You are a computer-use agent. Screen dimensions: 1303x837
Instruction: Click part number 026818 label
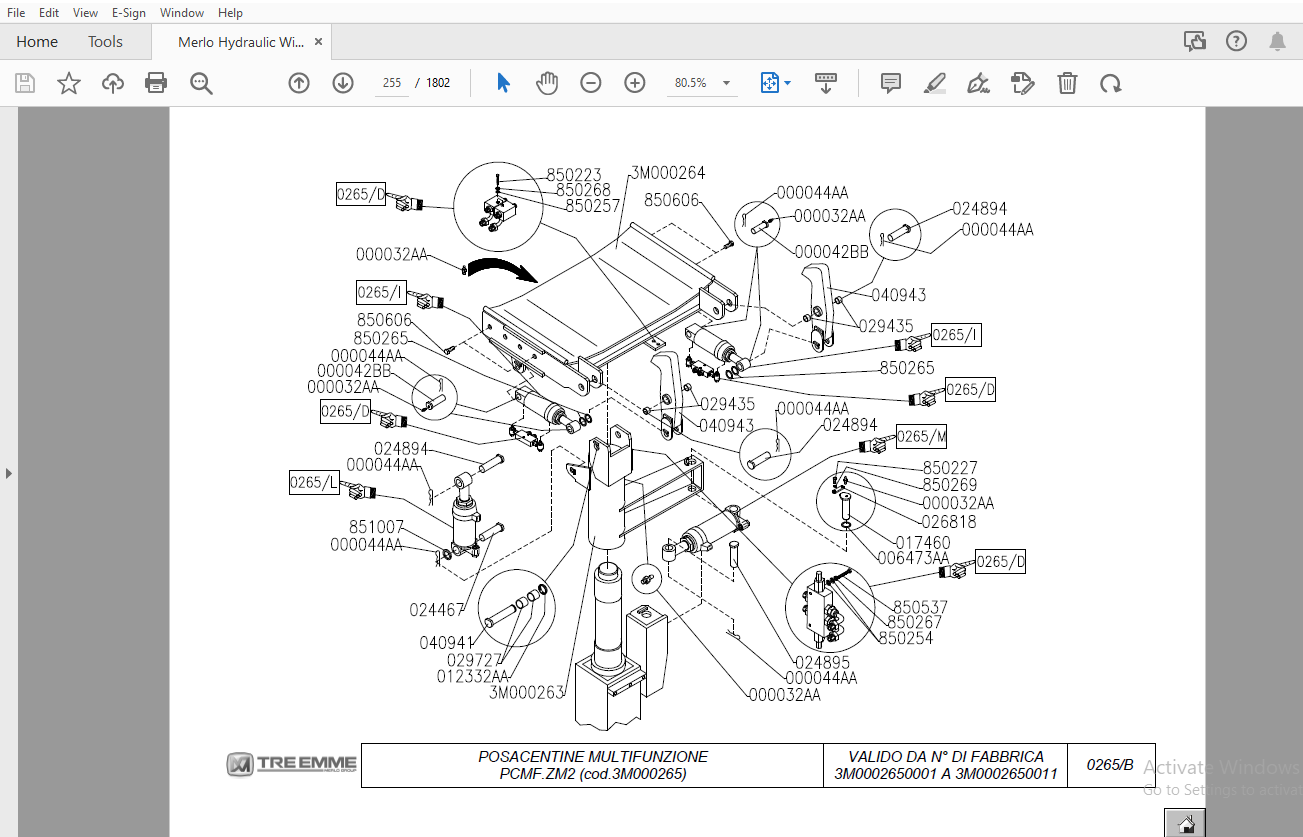point(949,521)
